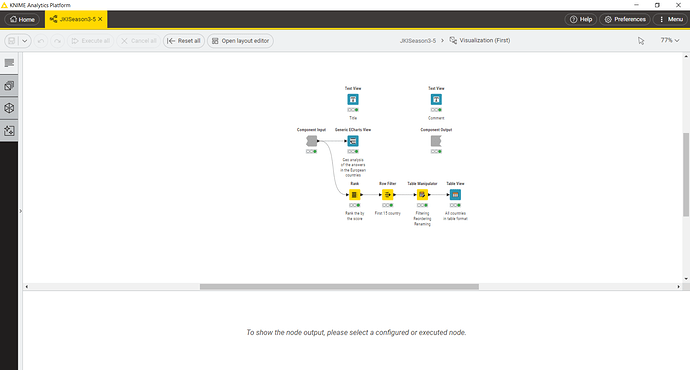Go to the Home tab
This screenshot has width=690, height=370.
pos(22,19)
